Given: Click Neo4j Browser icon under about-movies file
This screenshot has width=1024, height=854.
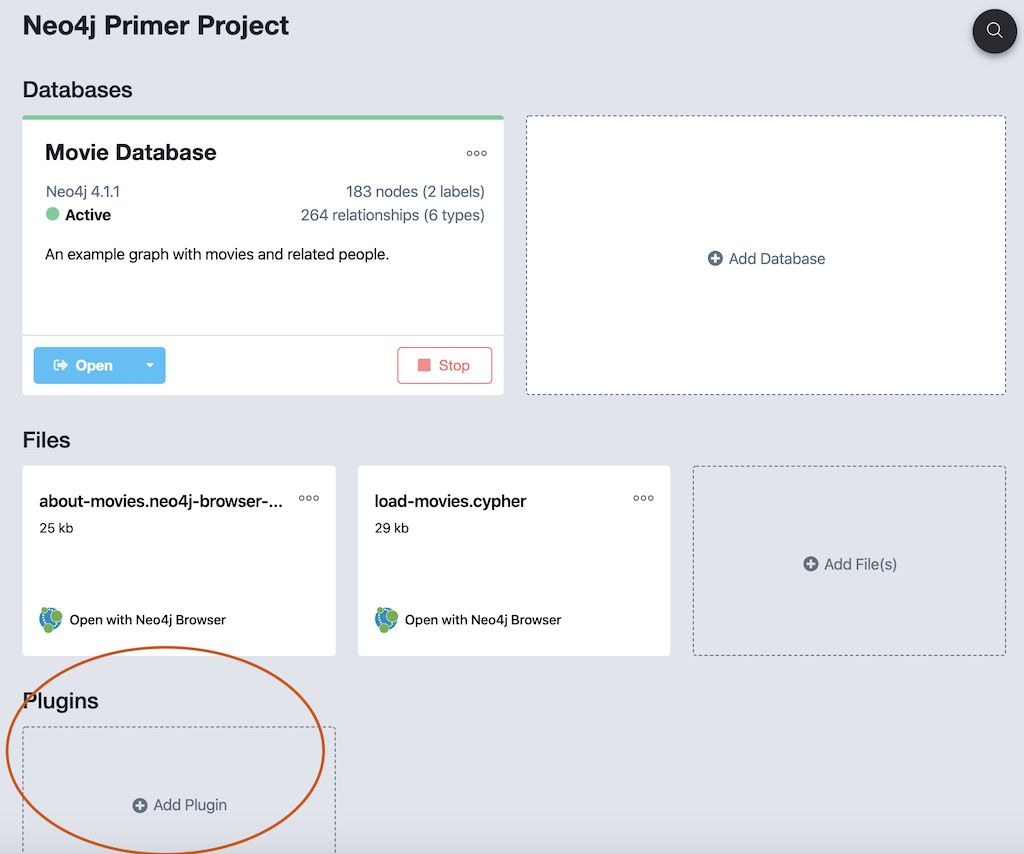Looking at the screenshot, I should coord(51,619).
